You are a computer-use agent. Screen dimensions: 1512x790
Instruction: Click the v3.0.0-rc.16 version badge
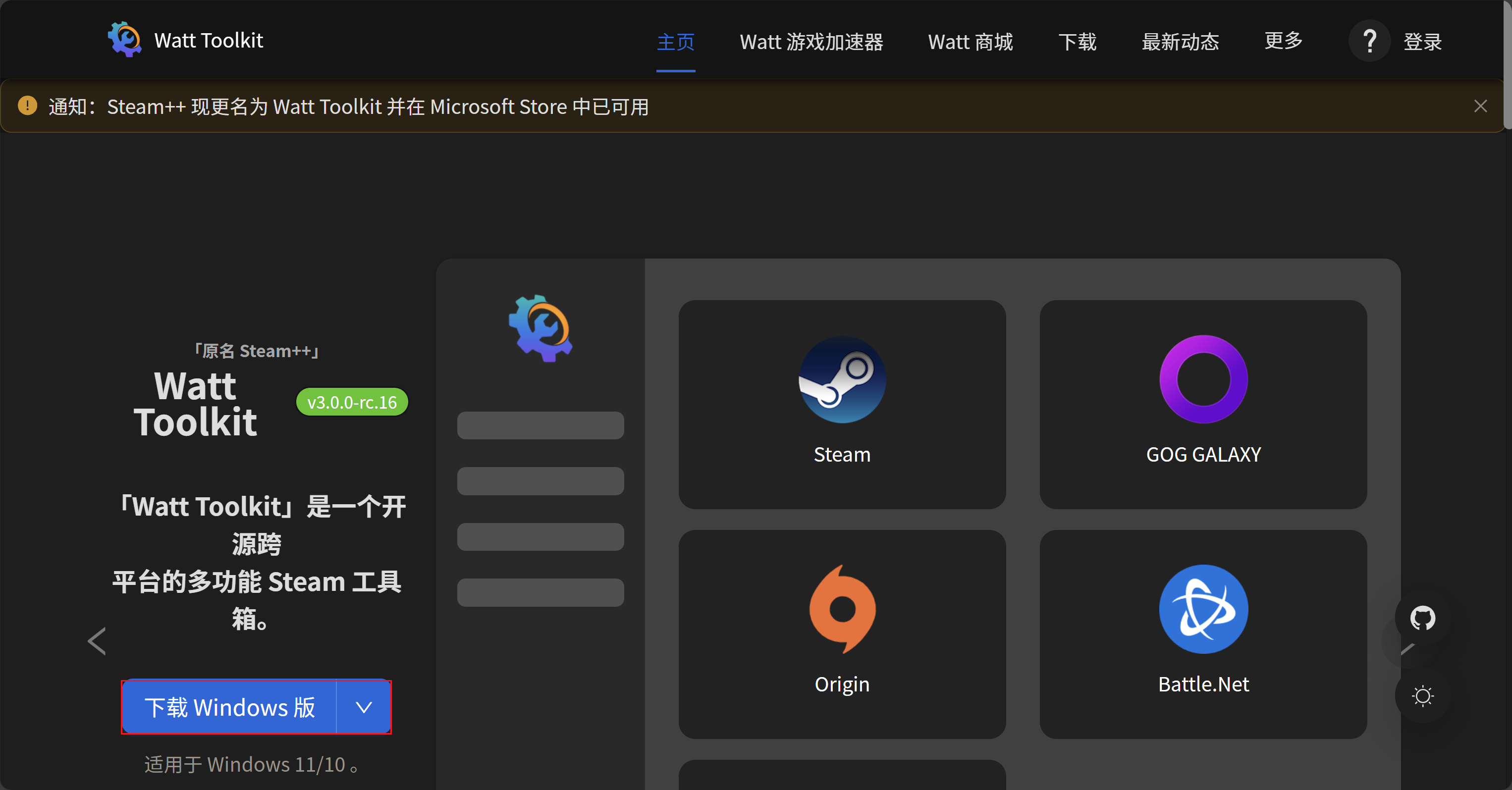pos(352,402)
